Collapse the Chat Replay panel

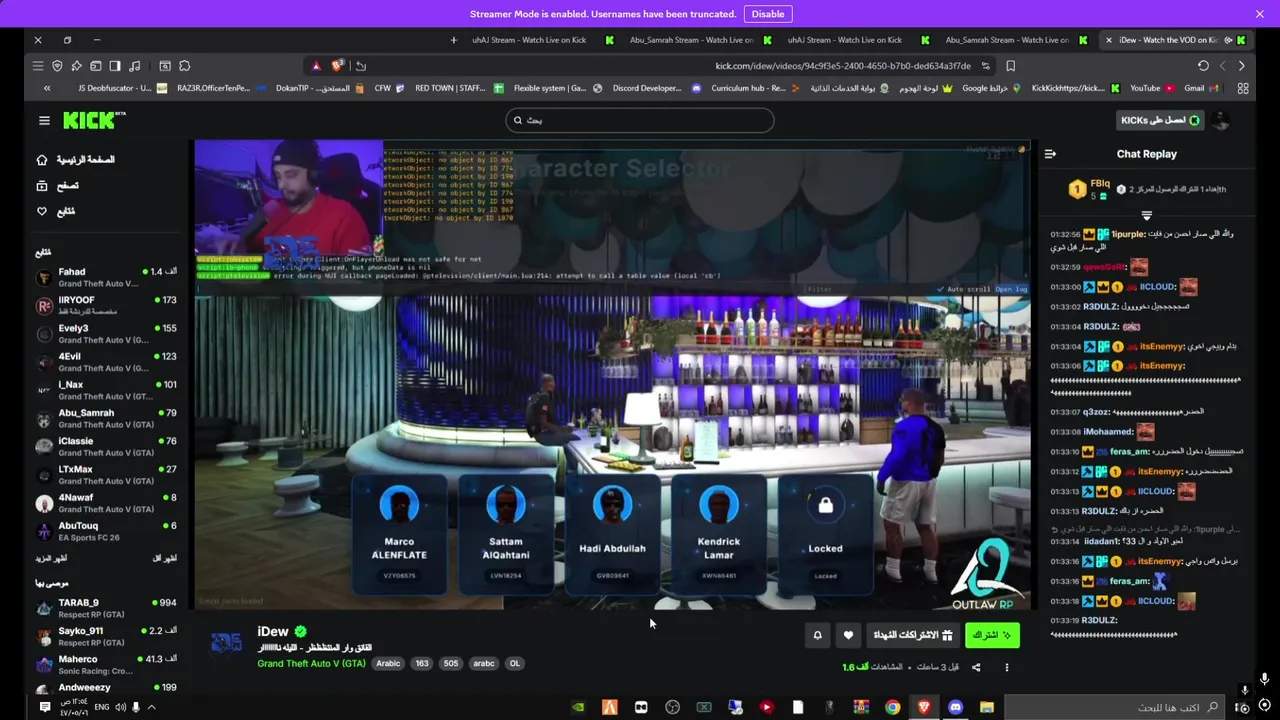[1050, 154]
